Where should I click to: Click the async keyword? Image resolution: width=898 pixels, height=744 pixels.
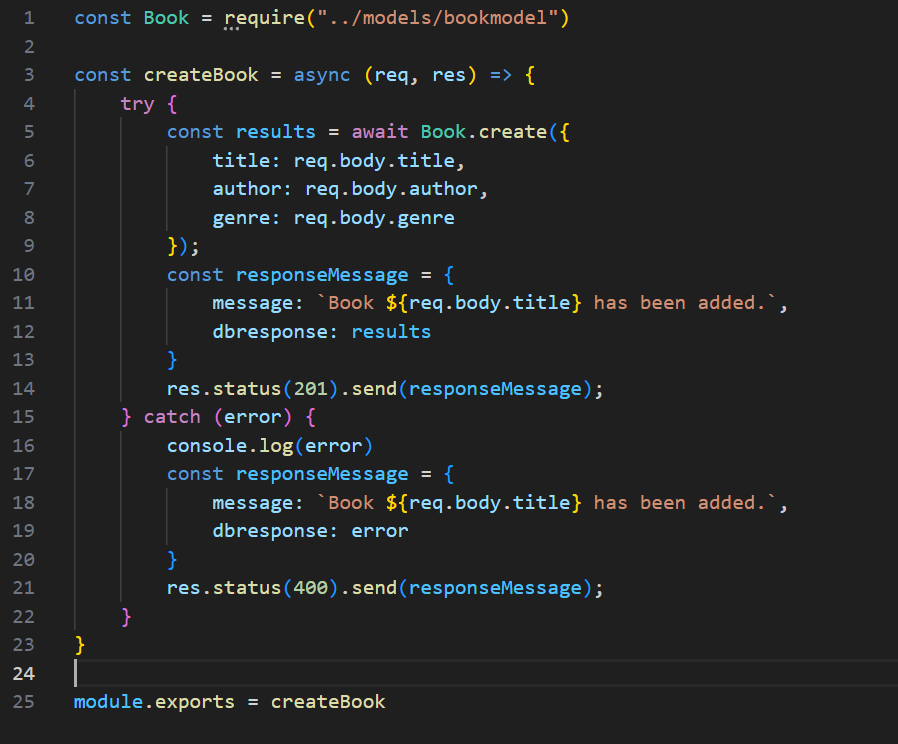point(322,75)
